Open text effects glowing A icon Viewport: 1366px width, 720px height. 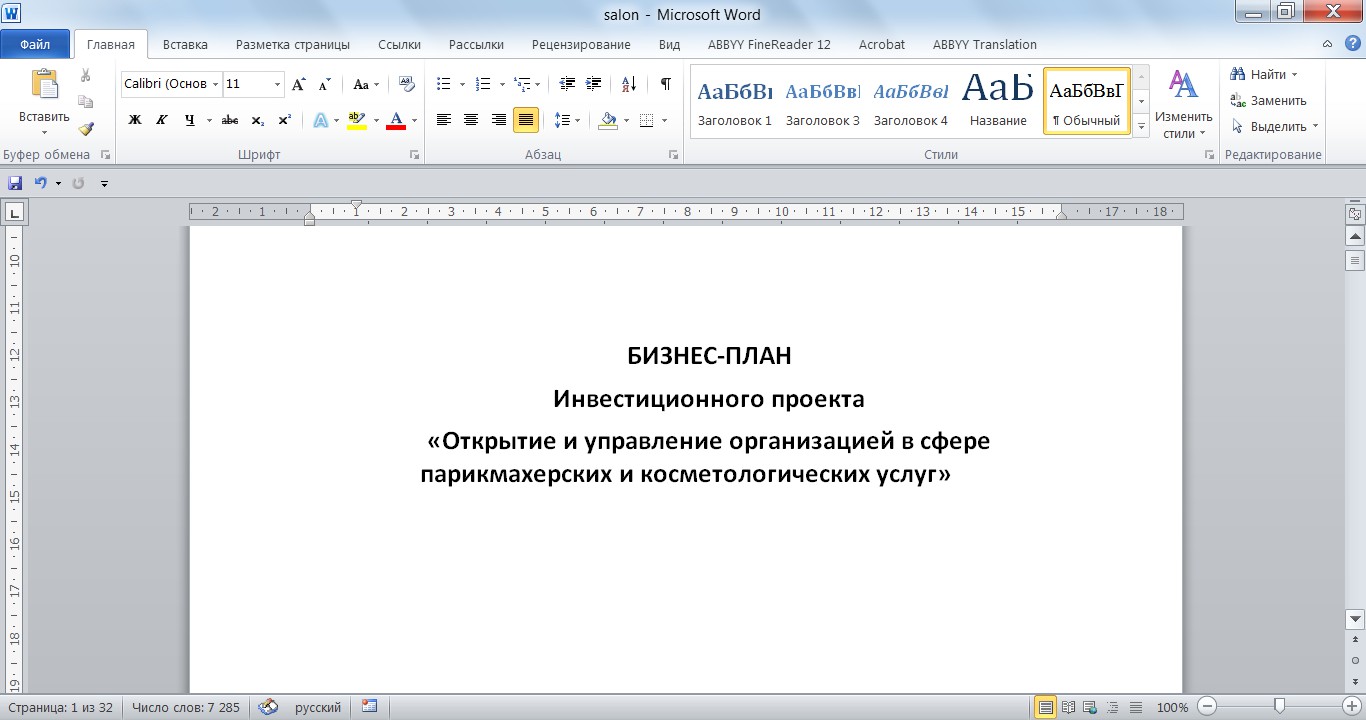321,120
